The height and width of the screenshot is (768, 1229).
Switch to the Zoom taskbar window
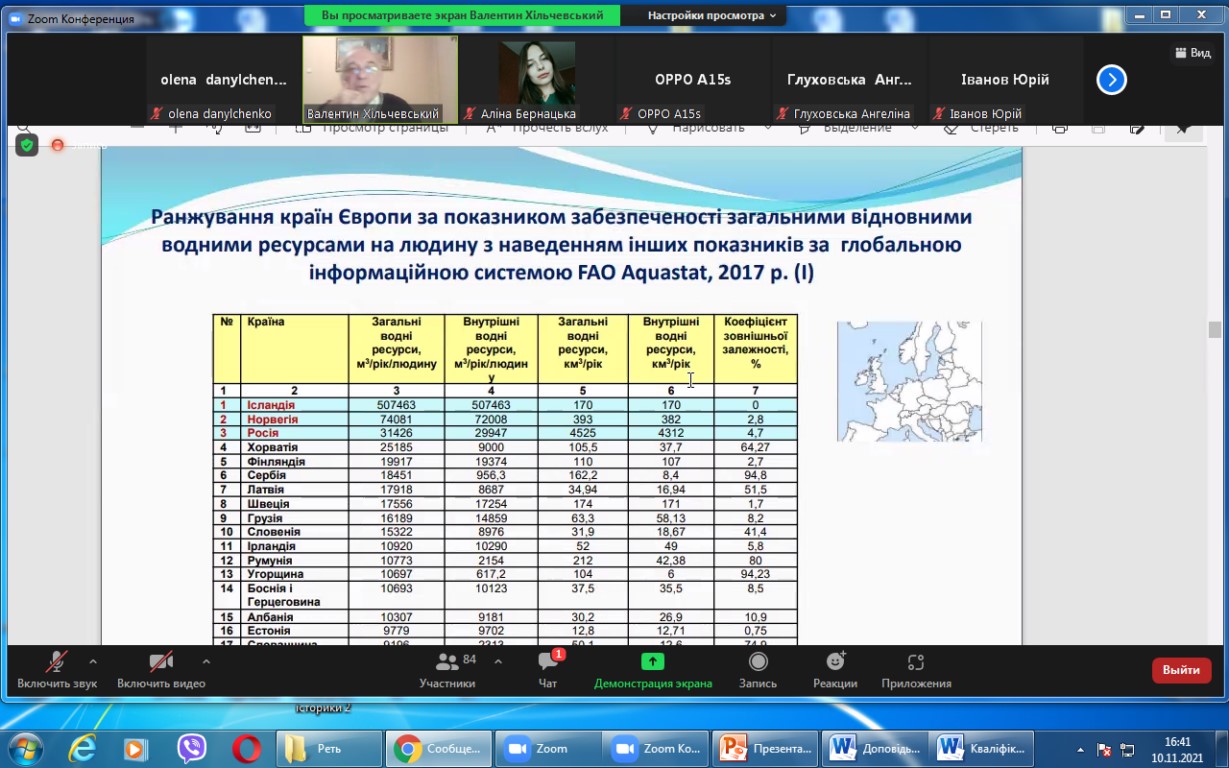coord(548,748)
